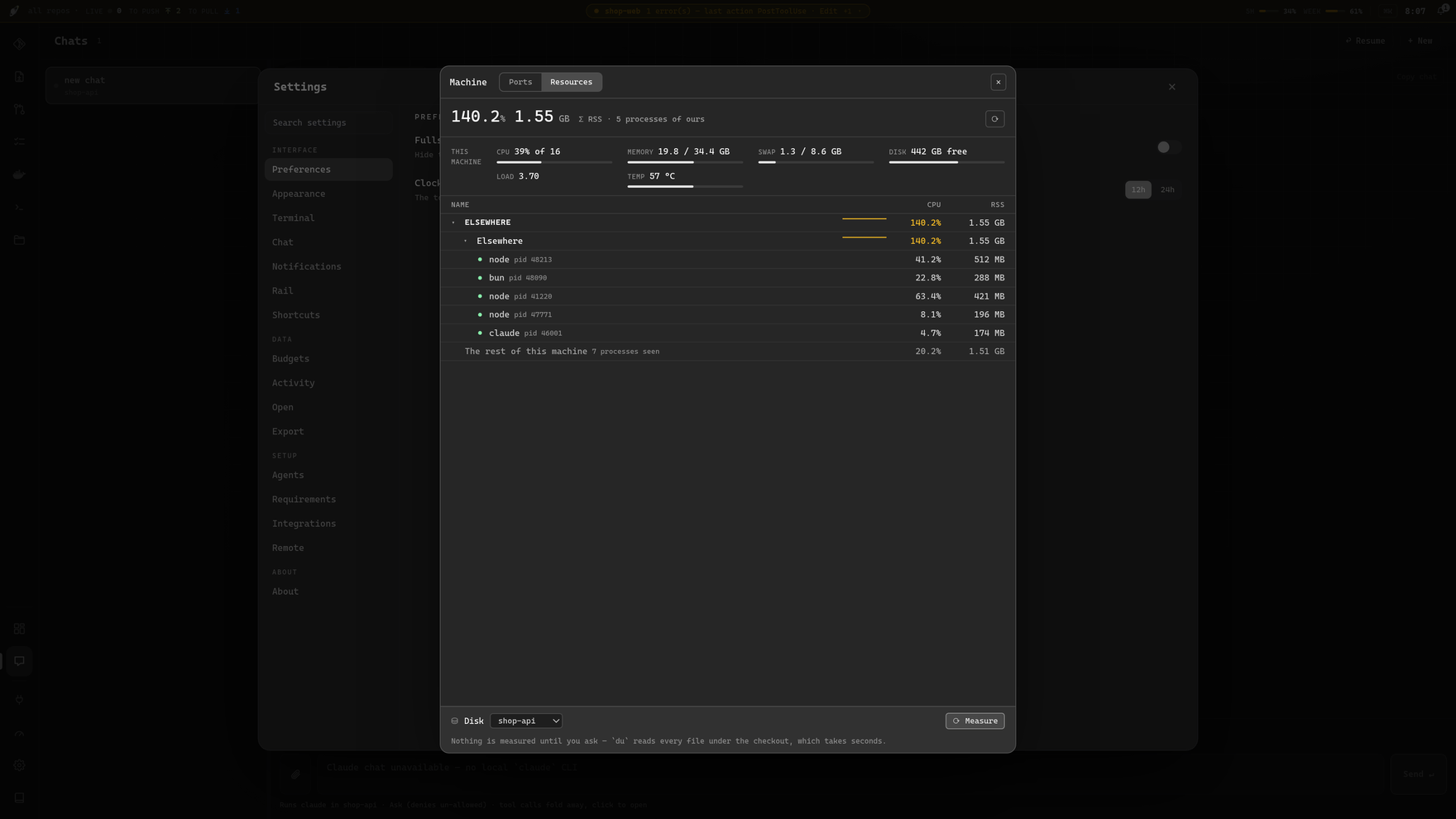This screenshot has width=1456, height=819.
Task: Click the 512 MB RSS value
Action: 989,260
